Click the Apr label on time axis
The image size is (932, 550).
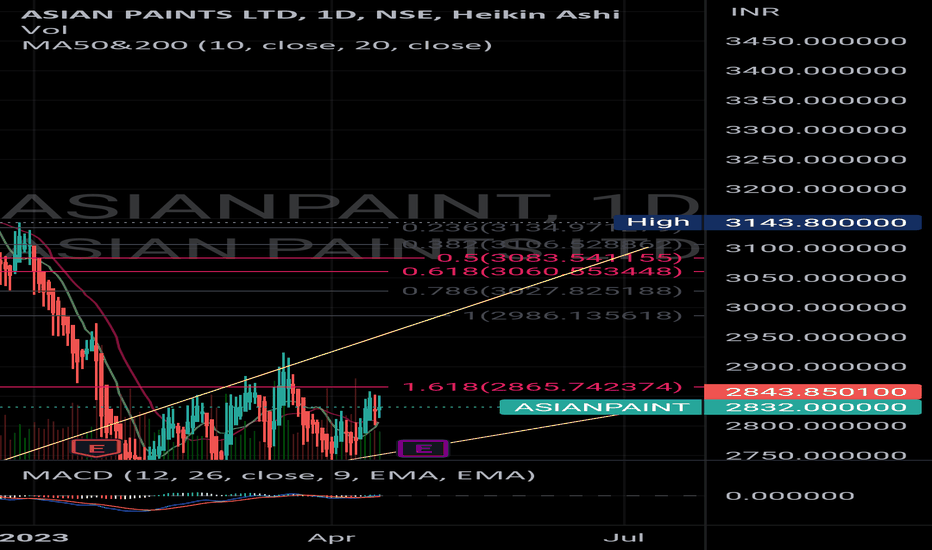[331, 538]
